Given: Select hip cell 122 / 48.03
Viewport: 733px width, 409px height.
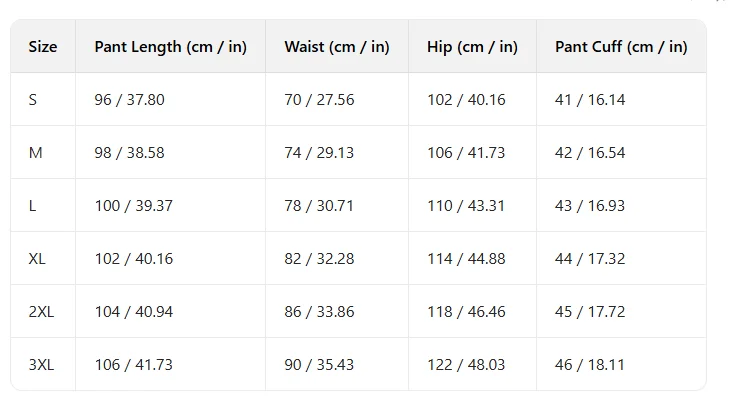Looking at the screenshot, I should pos(466,365).
